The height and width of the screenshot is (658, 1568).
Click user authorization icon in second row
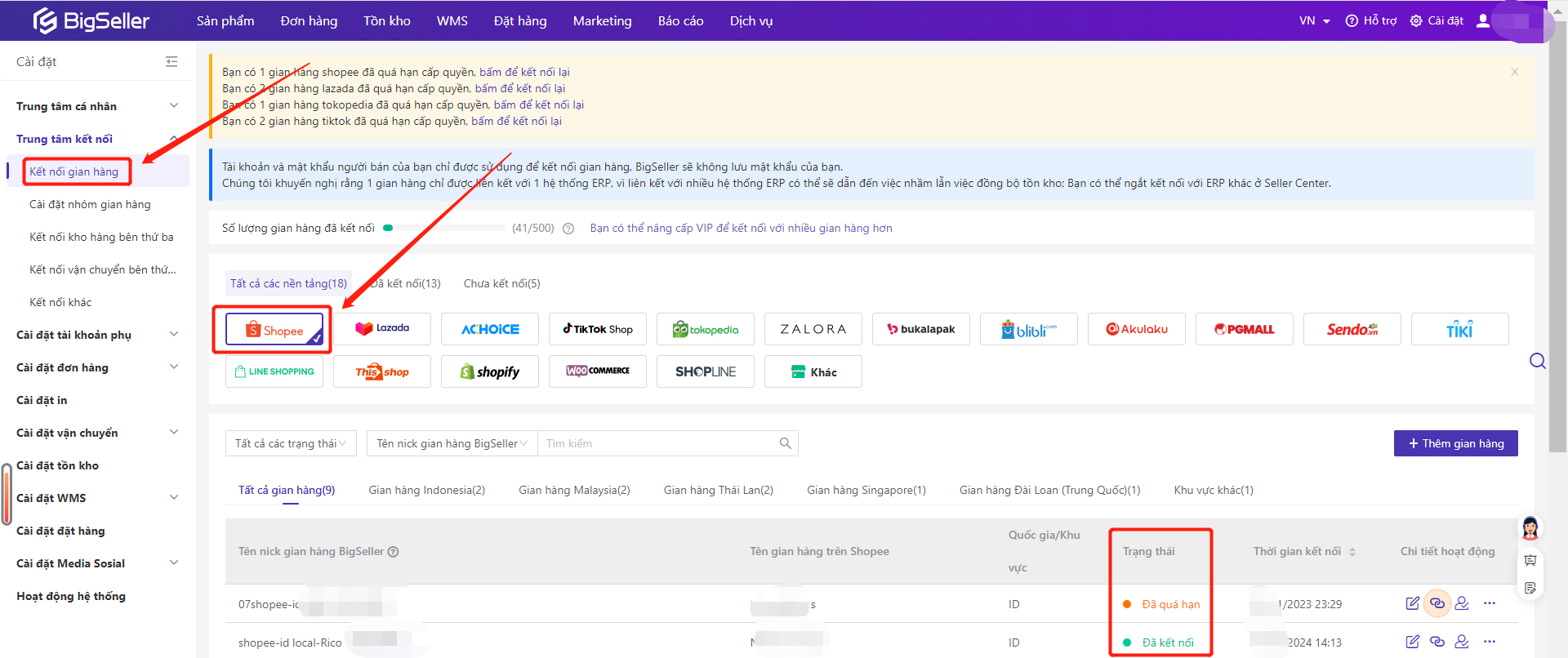point(1462,642)
